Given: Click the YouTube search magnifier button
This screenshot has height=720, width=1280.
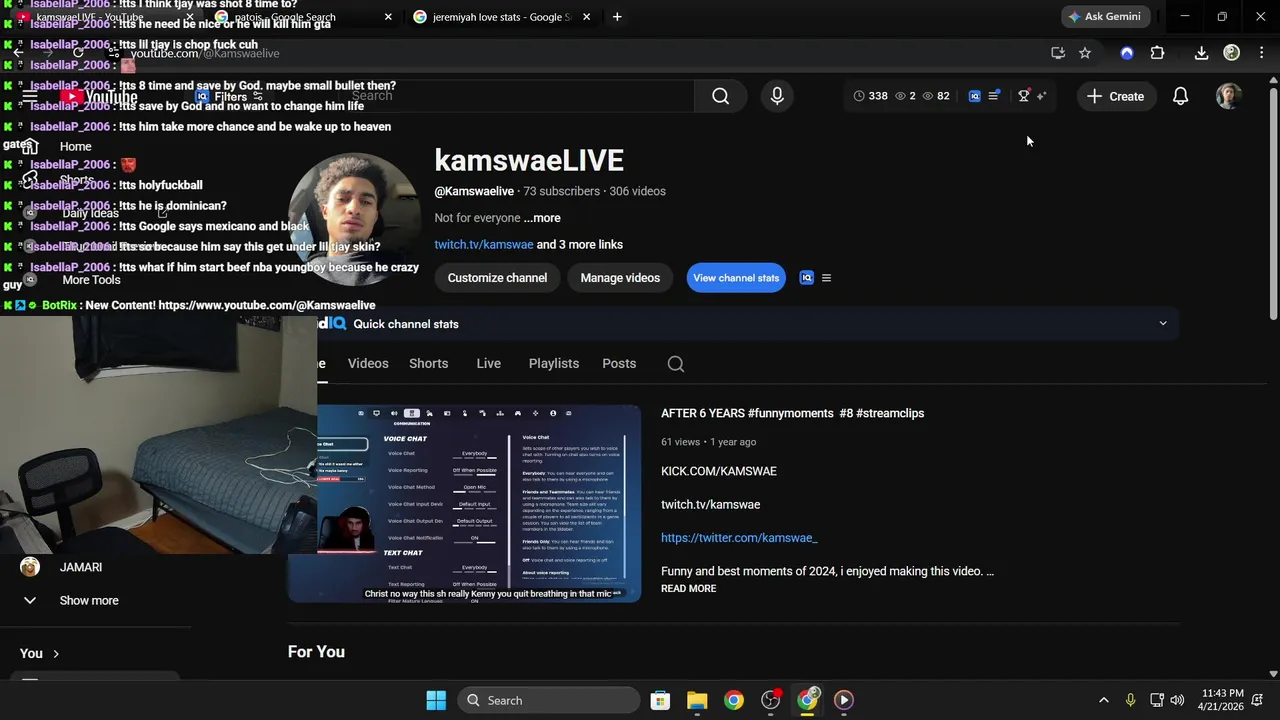Looking at the screenshot, I should [x=720, y=96].
